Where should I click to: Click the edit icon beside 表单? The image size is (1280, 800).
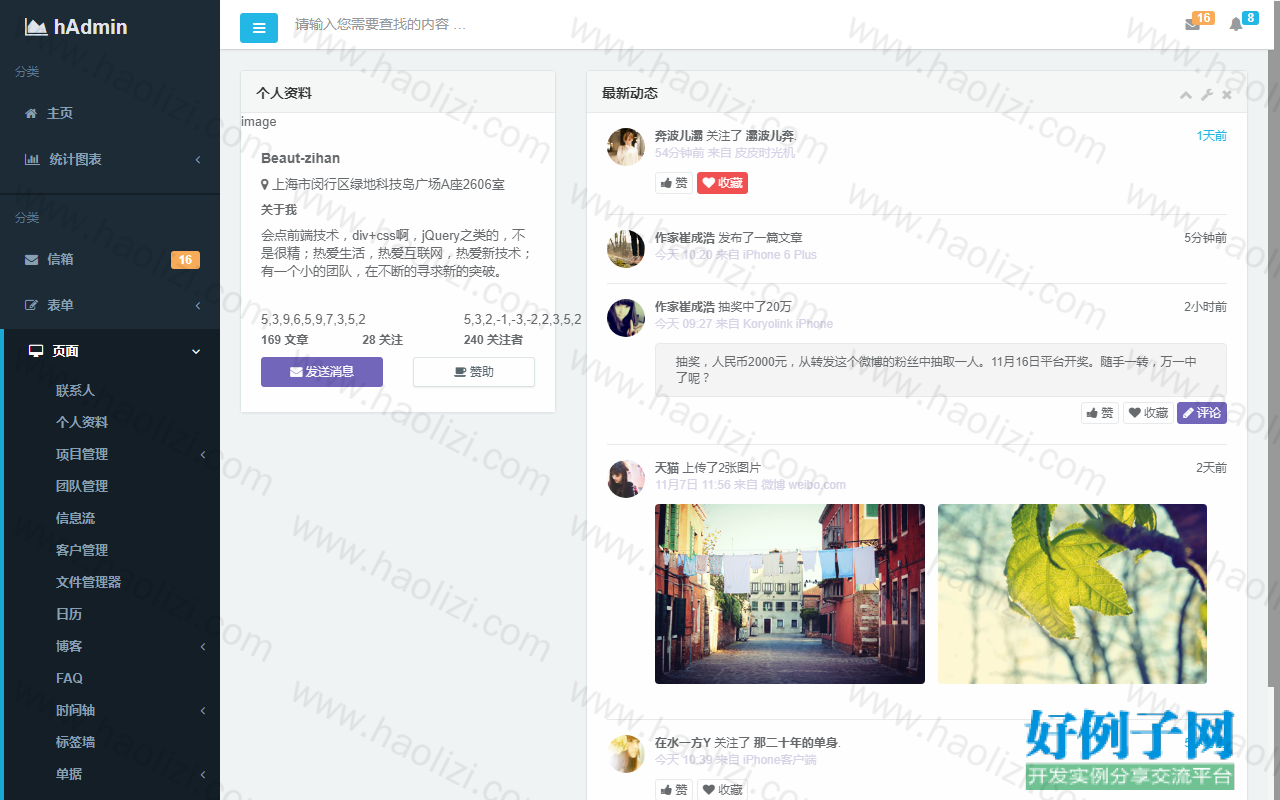(31, 306)
